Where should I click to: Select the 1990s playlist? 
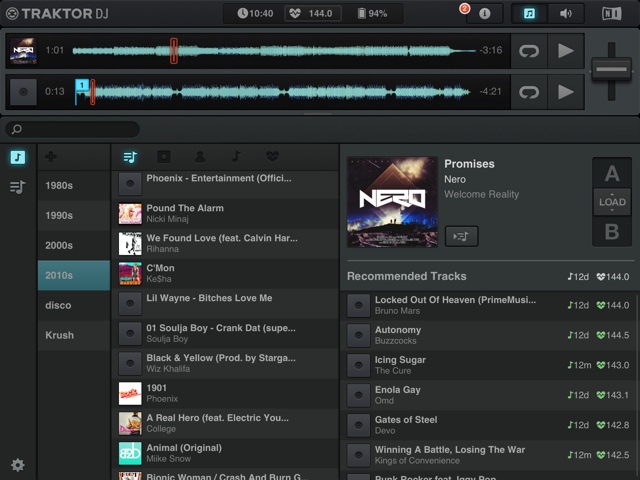pos(74,216)
